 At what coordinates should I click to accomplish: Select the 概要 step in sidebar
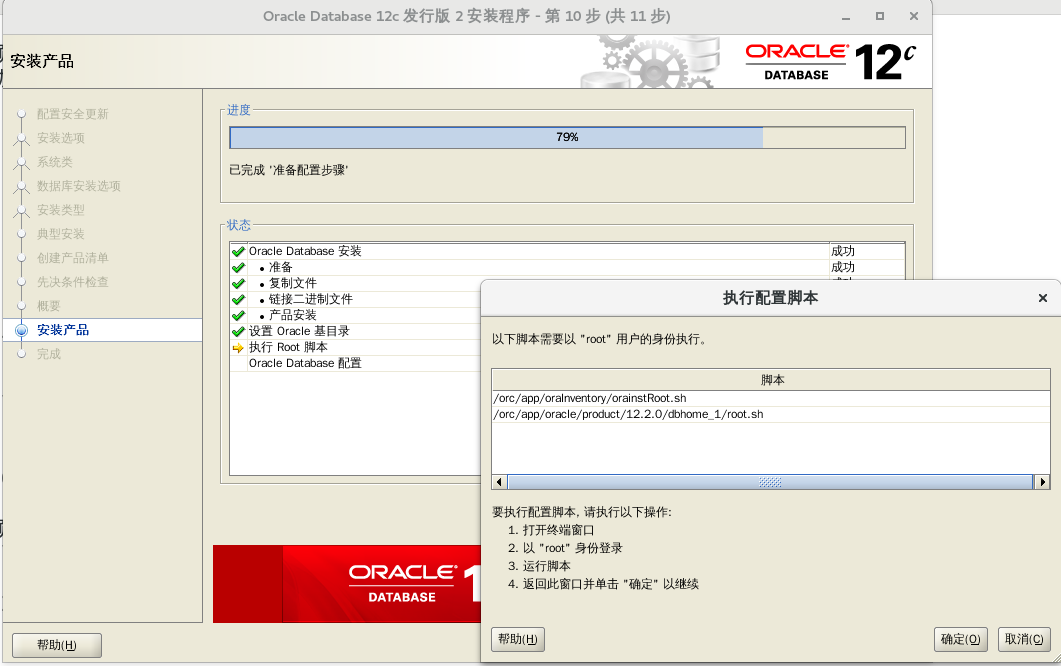pos(49,306)
